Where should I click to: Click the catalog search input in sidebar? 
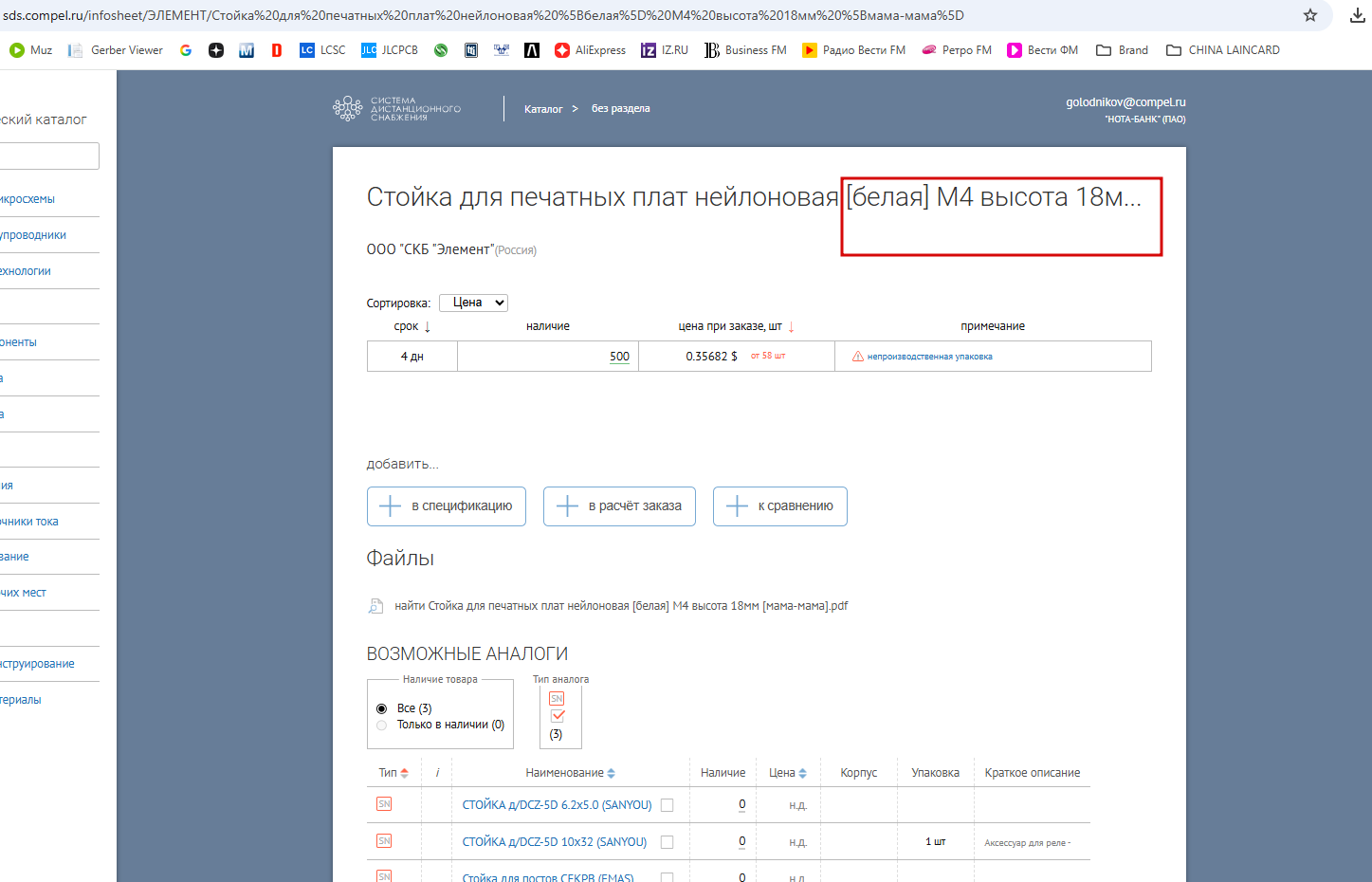[x=49, y=156]
